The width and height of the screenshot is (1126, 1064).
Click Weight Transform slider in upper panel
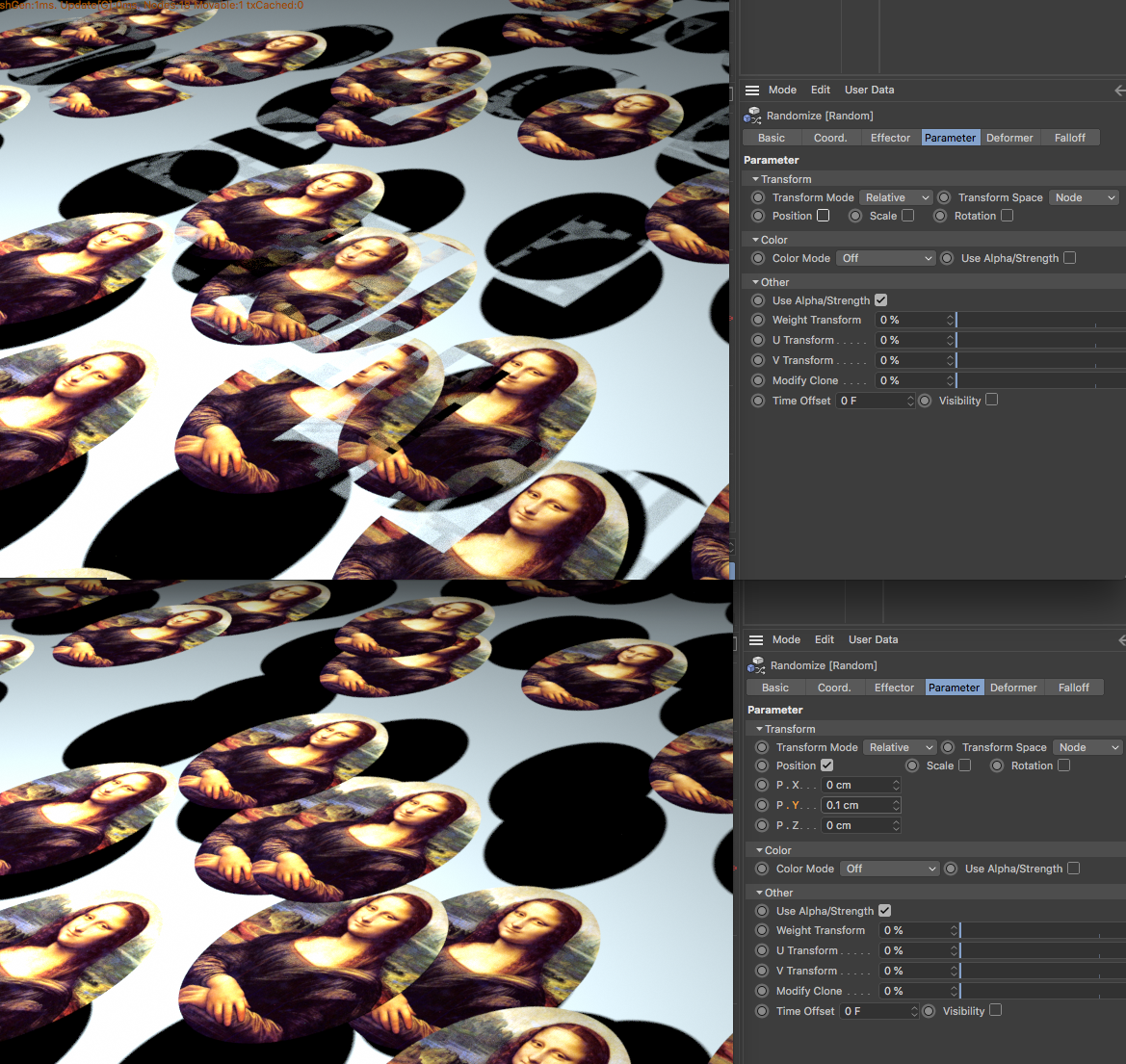click(1040, 321)
